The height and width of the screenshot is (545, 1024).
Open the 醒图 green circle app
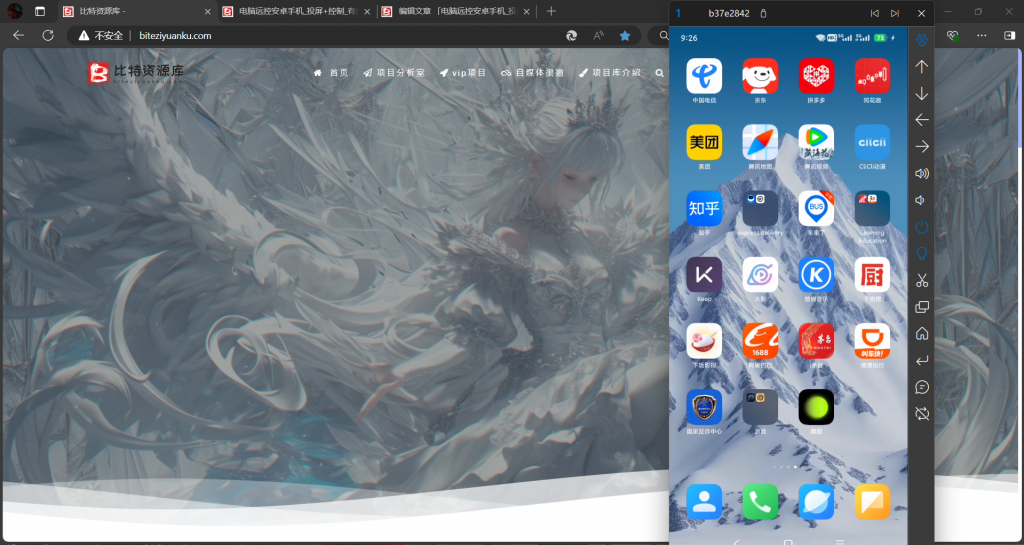click(x=816, y=407)
